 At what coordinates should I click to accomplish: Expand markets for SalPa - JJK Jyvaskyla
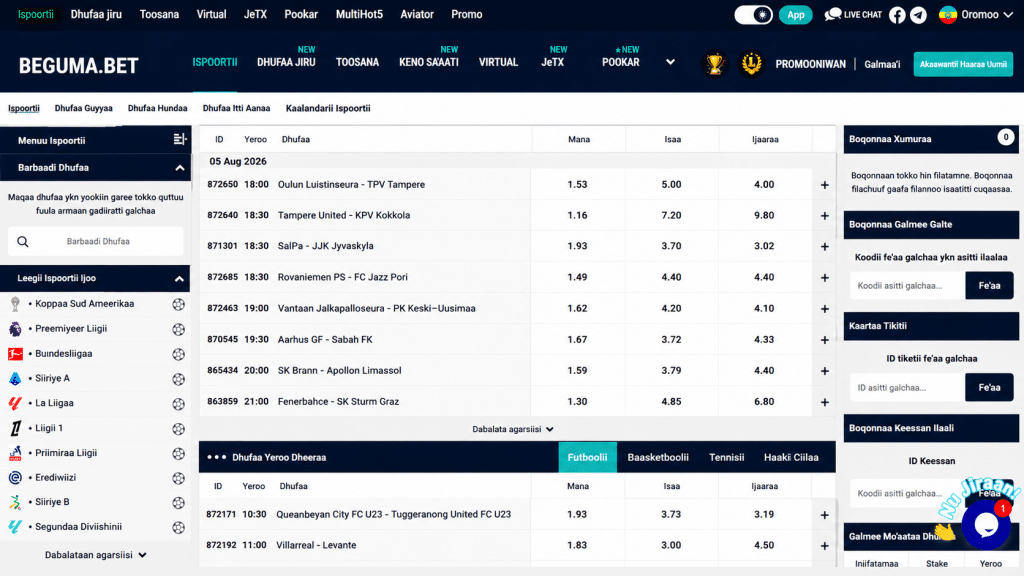pyautogui.click(x=824, y=247)
